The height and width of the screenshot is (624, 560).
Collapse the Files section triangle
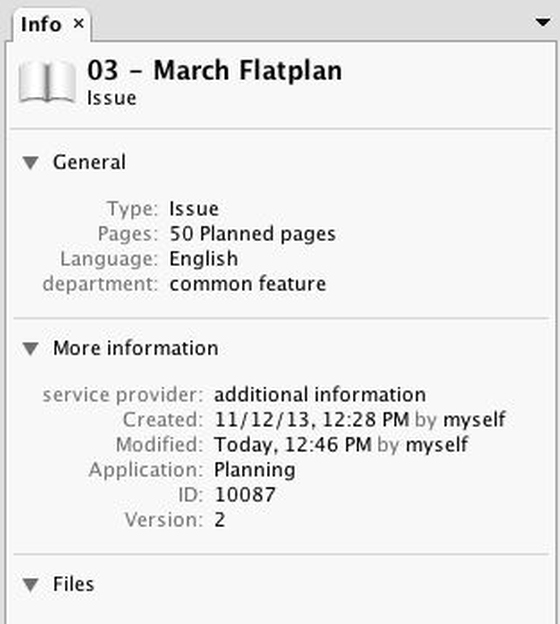[31, 584]
